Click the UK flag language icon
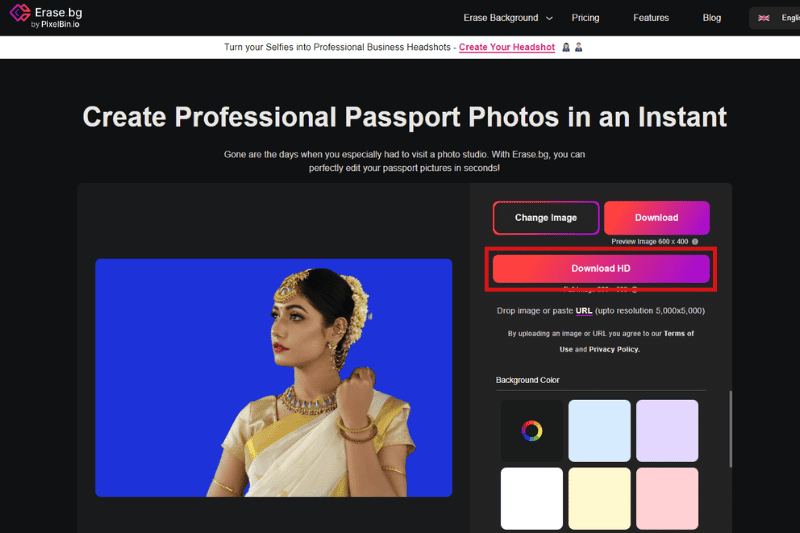Screen dimensions: 800x533 pos(764,18)
